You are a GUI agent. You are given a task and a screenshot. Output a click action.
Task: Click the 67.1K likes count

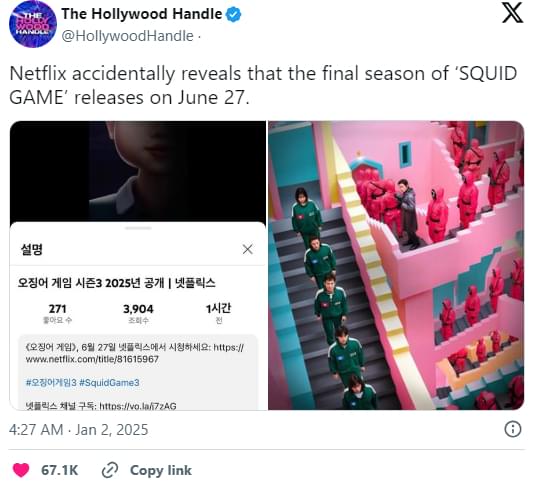point(59,470)
